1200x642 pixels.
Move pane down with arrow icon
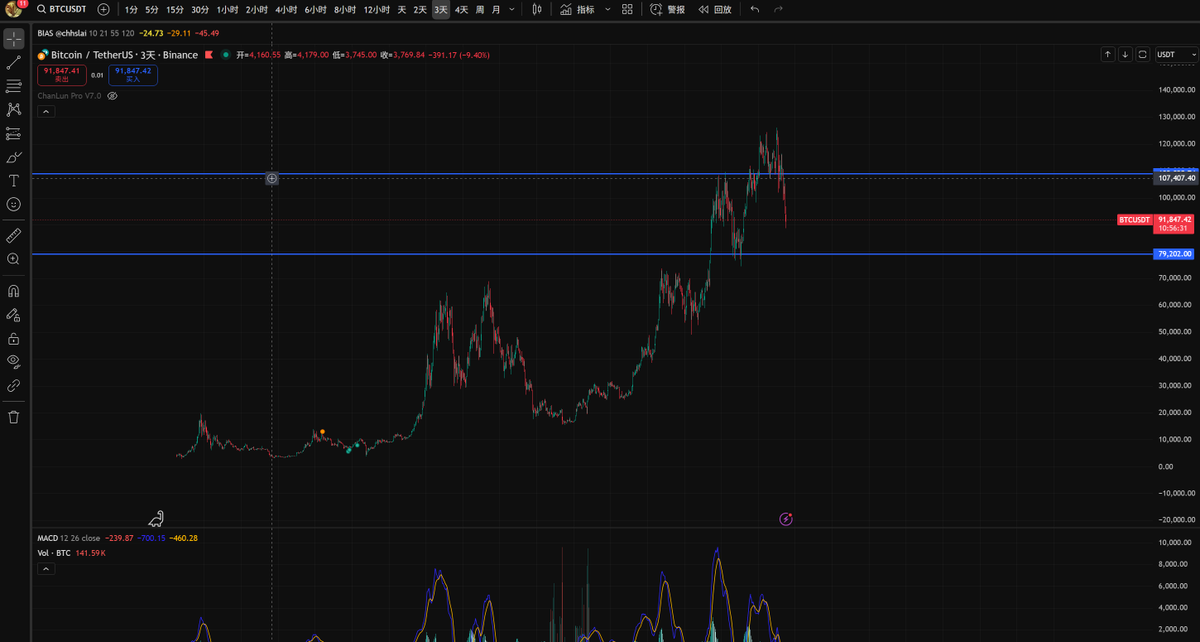pyautogui.click(x=1125, y=55)
